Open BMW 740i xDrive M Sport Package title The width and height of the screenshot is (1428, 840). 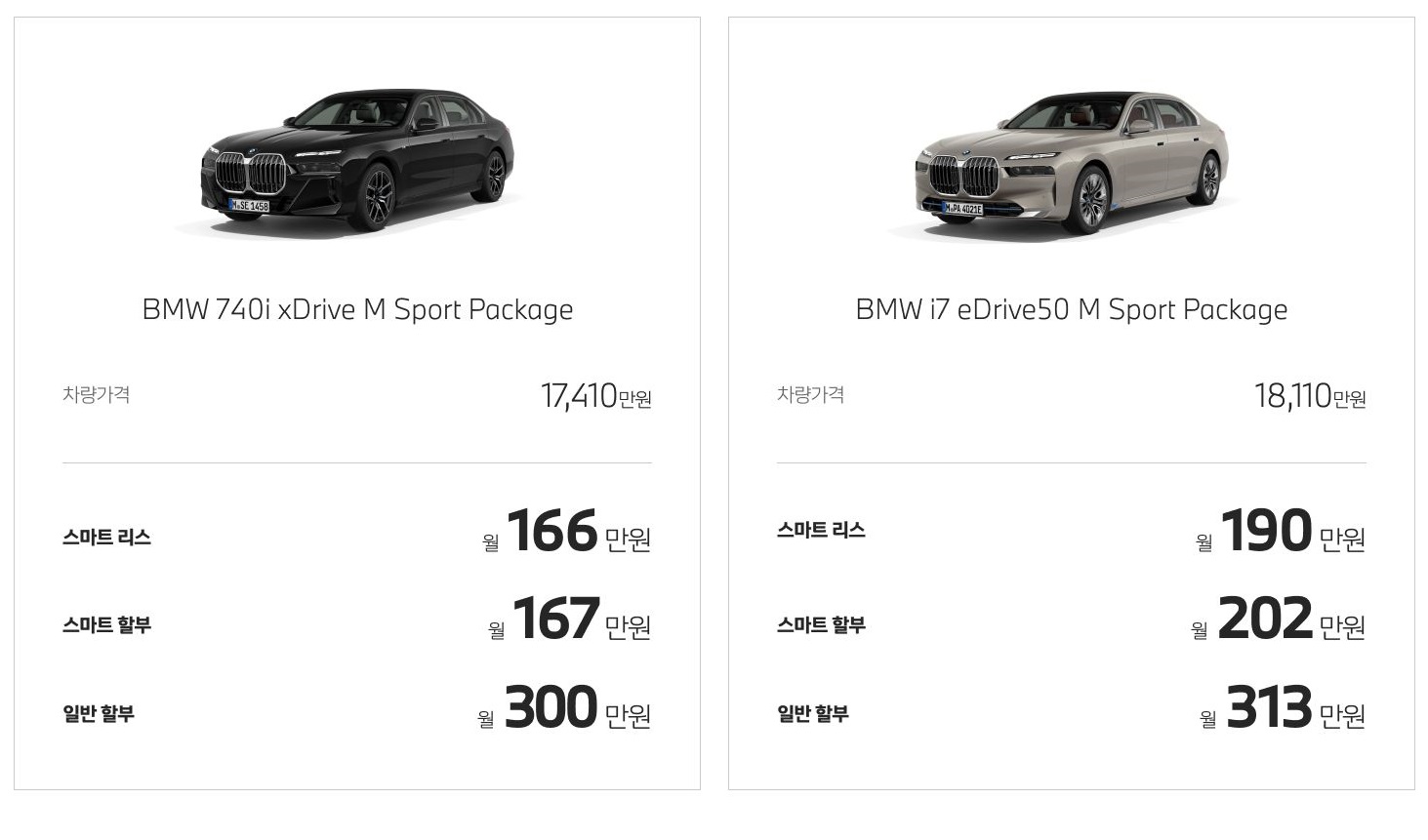point(357,310)
